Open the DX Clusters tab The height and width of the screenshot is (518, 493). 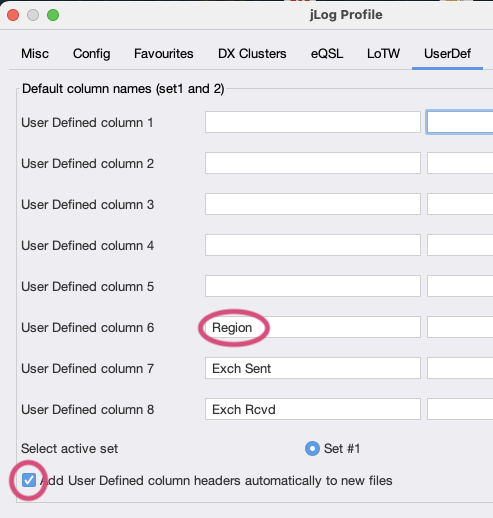252,54
